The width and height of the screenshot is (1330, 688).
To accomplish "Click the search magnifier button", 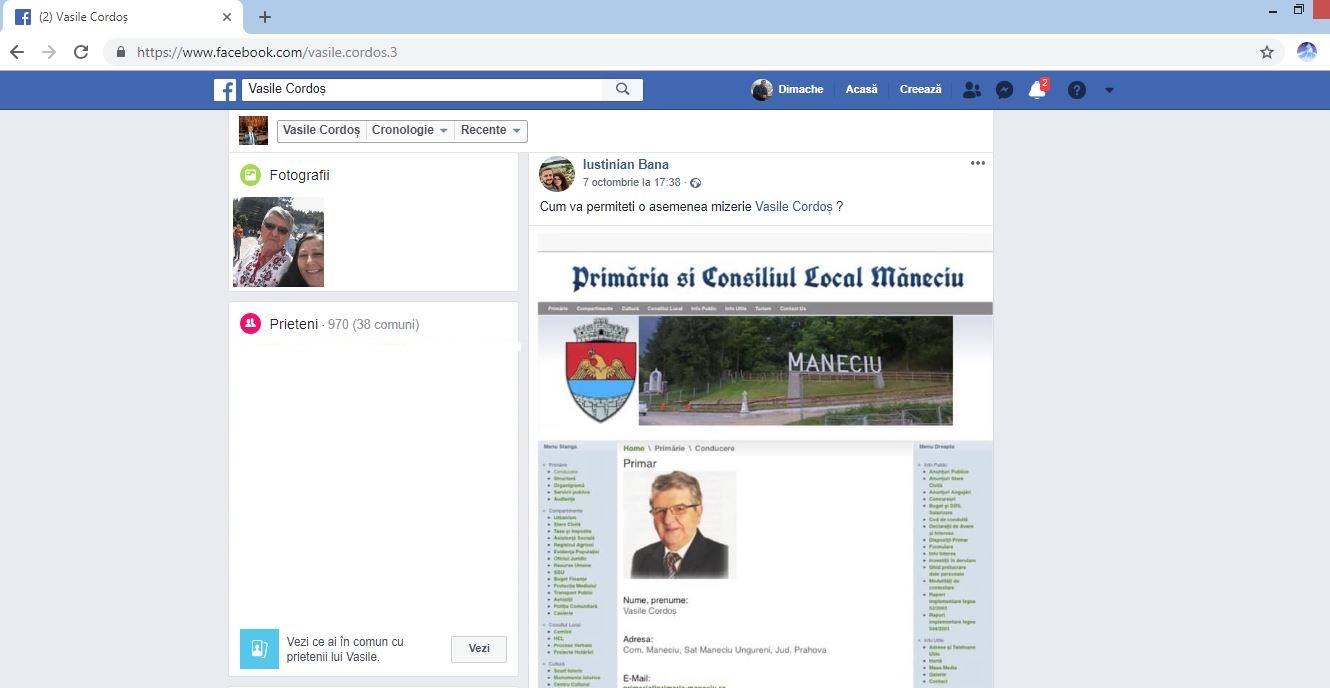I will click(623, 89).
